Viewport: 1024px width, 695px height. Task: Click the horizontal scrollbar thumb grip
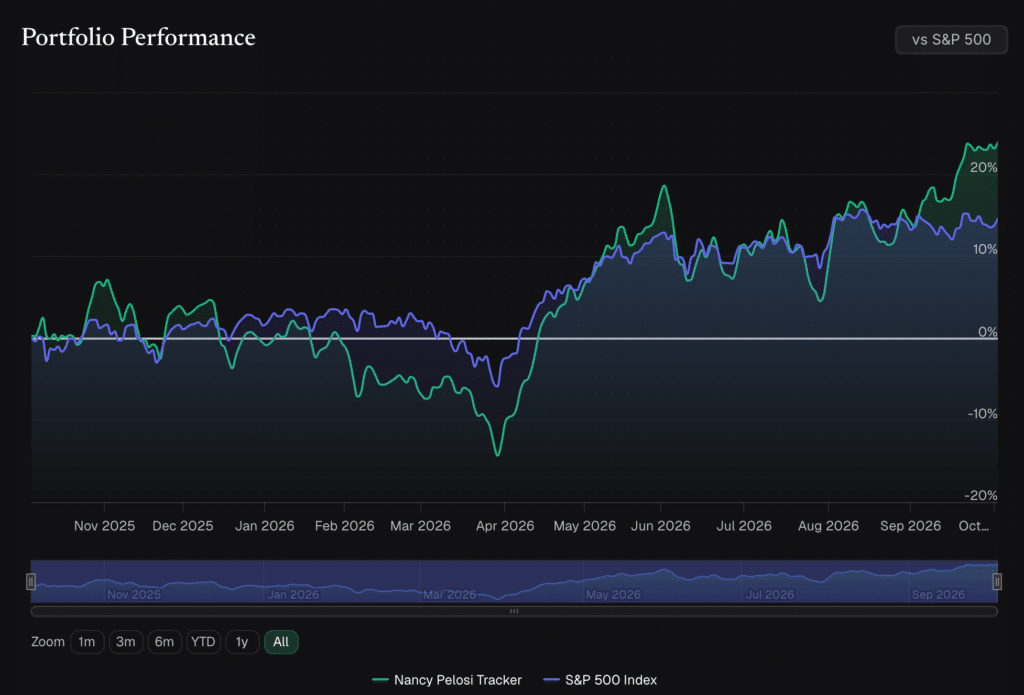[x=514, y=611]
